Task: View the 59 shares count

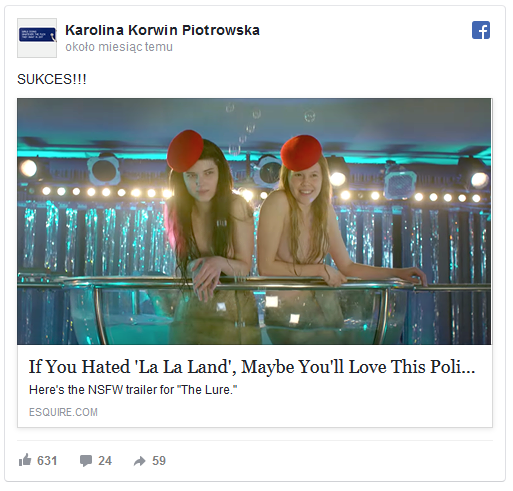Action: tap(159, 461)
